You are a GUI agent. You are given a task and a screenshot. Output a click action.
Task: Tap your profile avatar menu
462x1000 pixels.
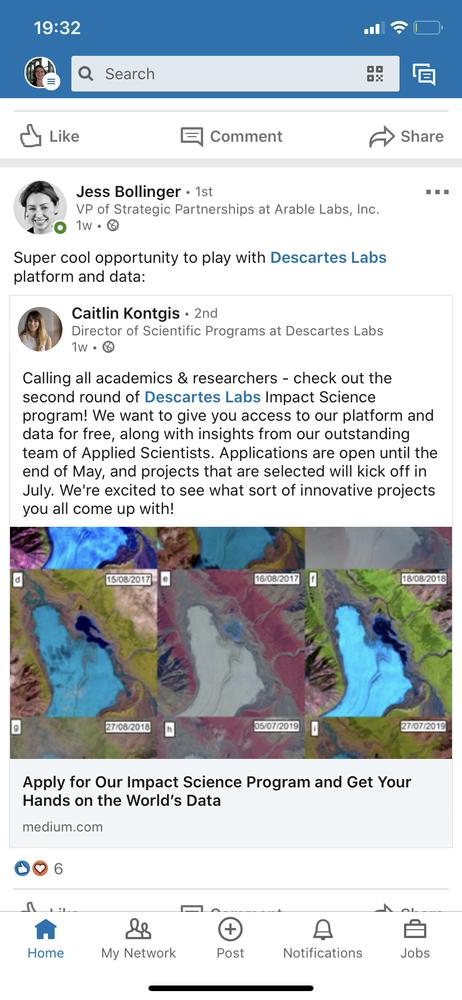click(41, 73)
